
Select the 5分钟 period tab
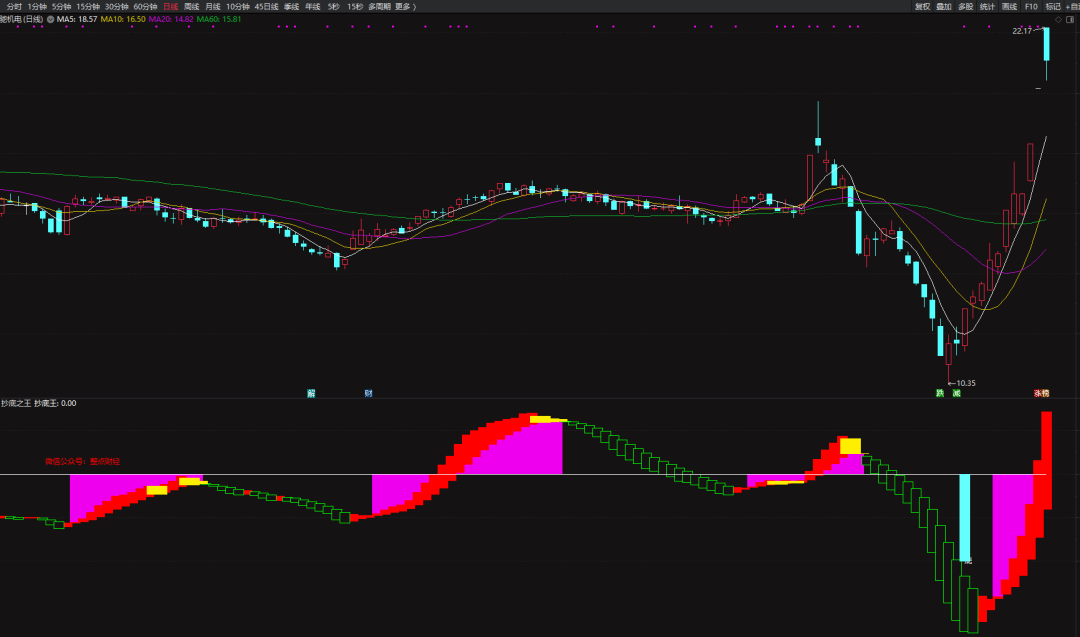tap(61, 6)
